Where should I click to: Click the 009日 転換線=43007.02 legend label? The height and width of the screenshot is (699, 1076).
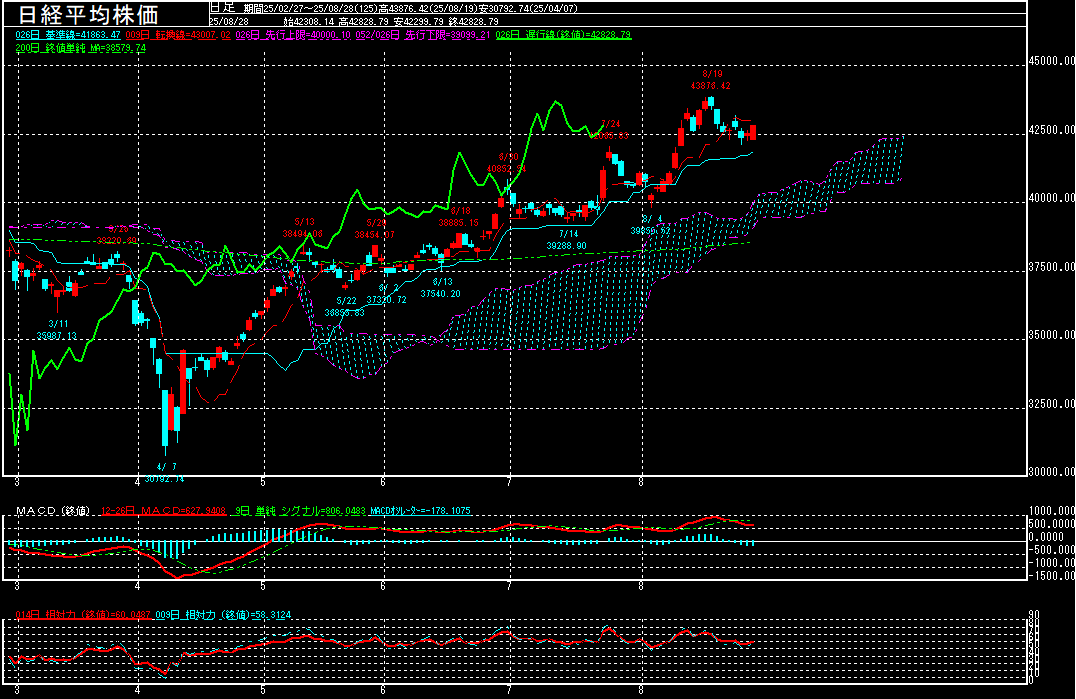[178, 35]
